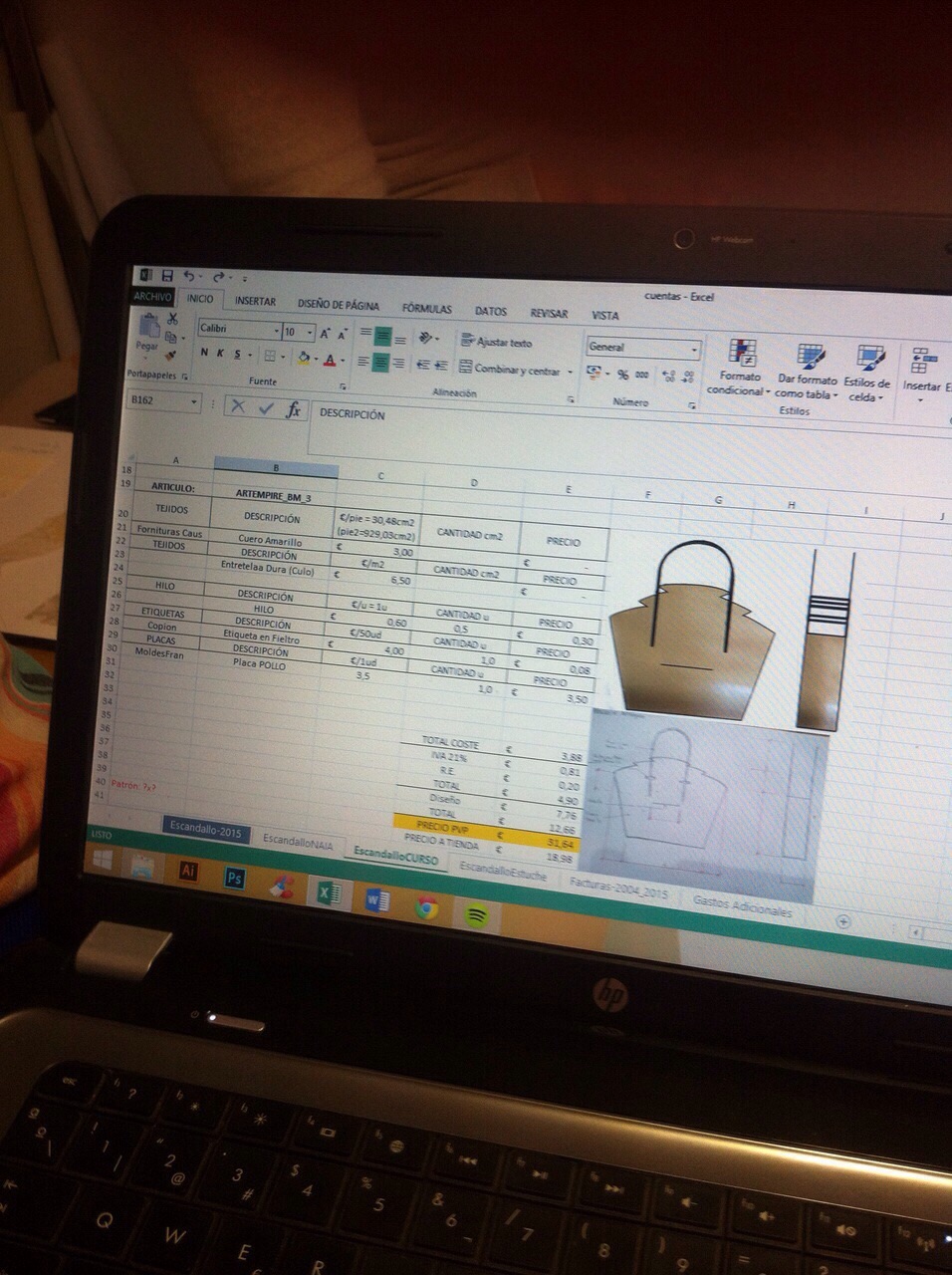Toggle bold formatting (N button)
The width and height of the screenshot is (952, 1275).
(x=204, y=353)
